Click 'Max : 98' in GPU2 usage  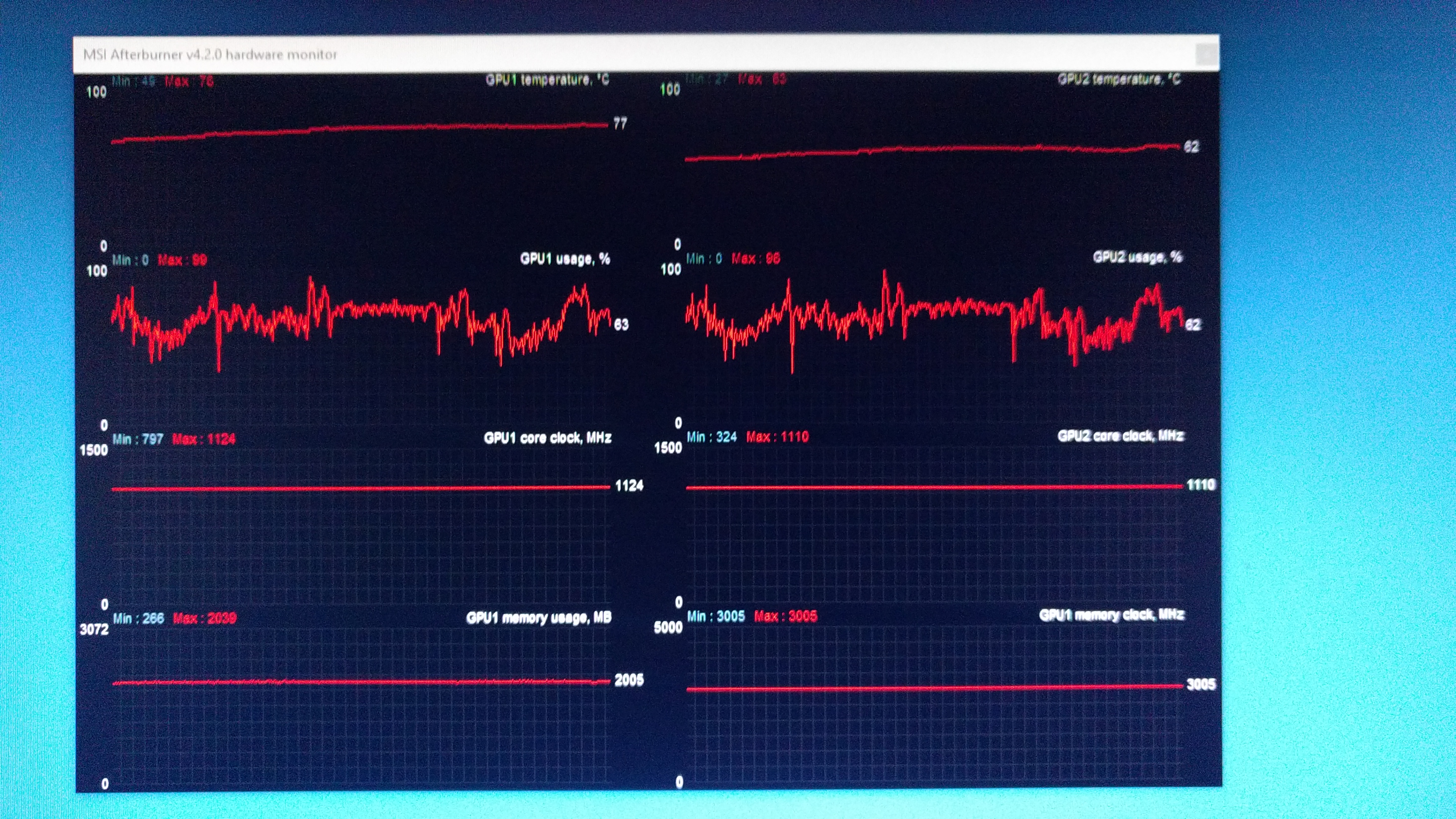coord(756,258)
